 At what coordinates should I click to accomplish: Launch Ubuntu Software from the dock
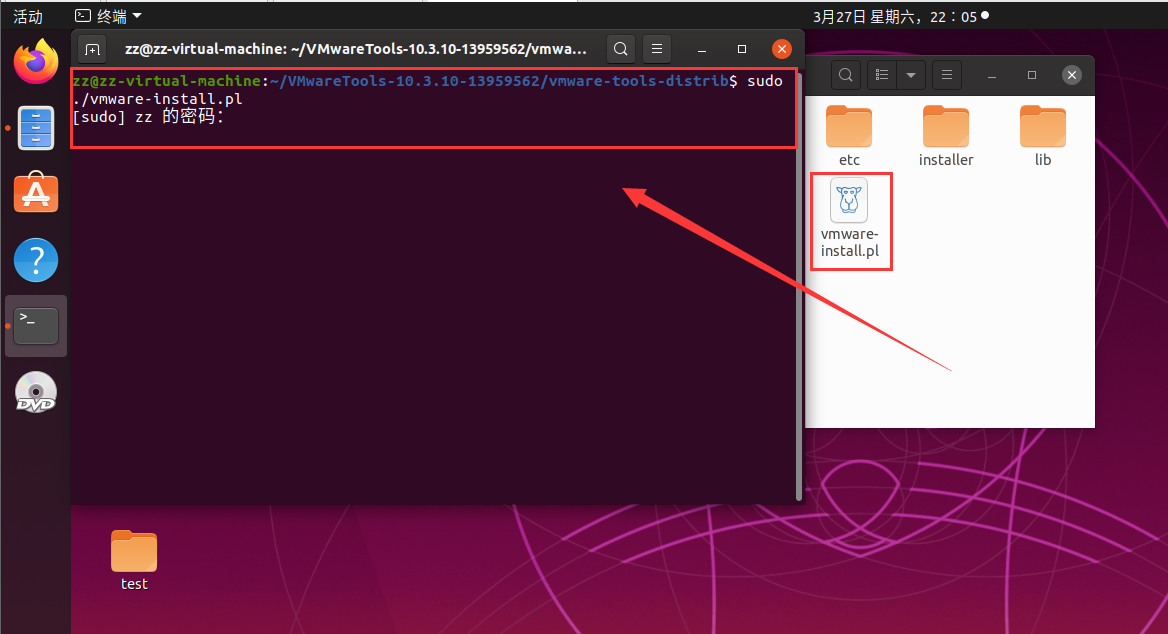[36, 192]
